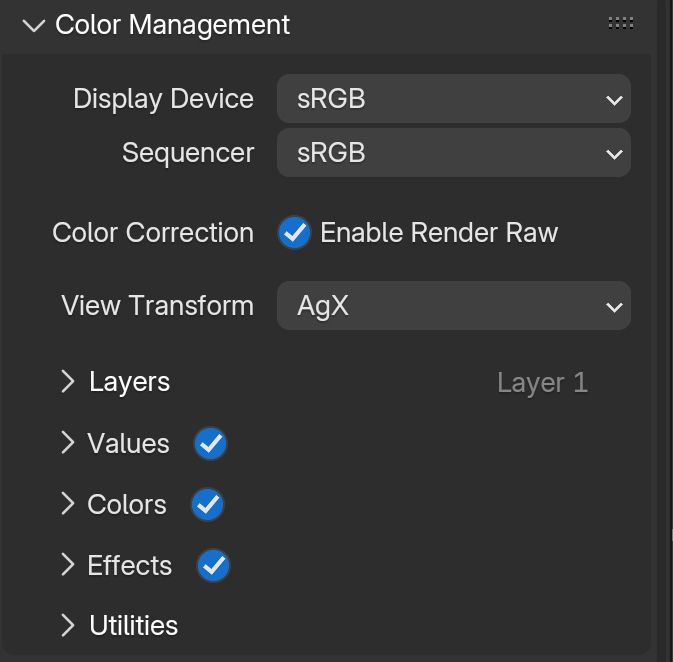Image resolution: width=673 pixels, height=662 pixels.
Task: Open the Sequencer color space dropdown
Action: click(x=453, y=153)
